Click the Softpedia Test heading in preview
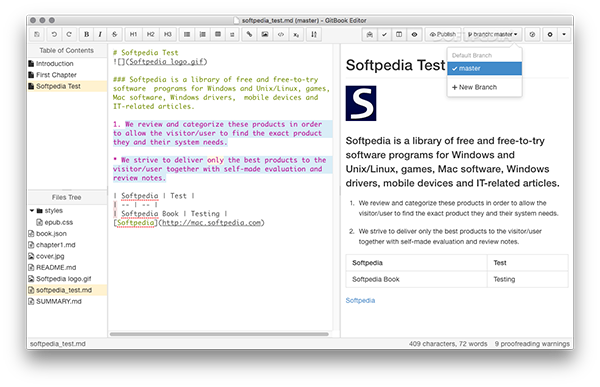This screenshot has height=387, width=600. pyautogui.click(x=395, y=65)
